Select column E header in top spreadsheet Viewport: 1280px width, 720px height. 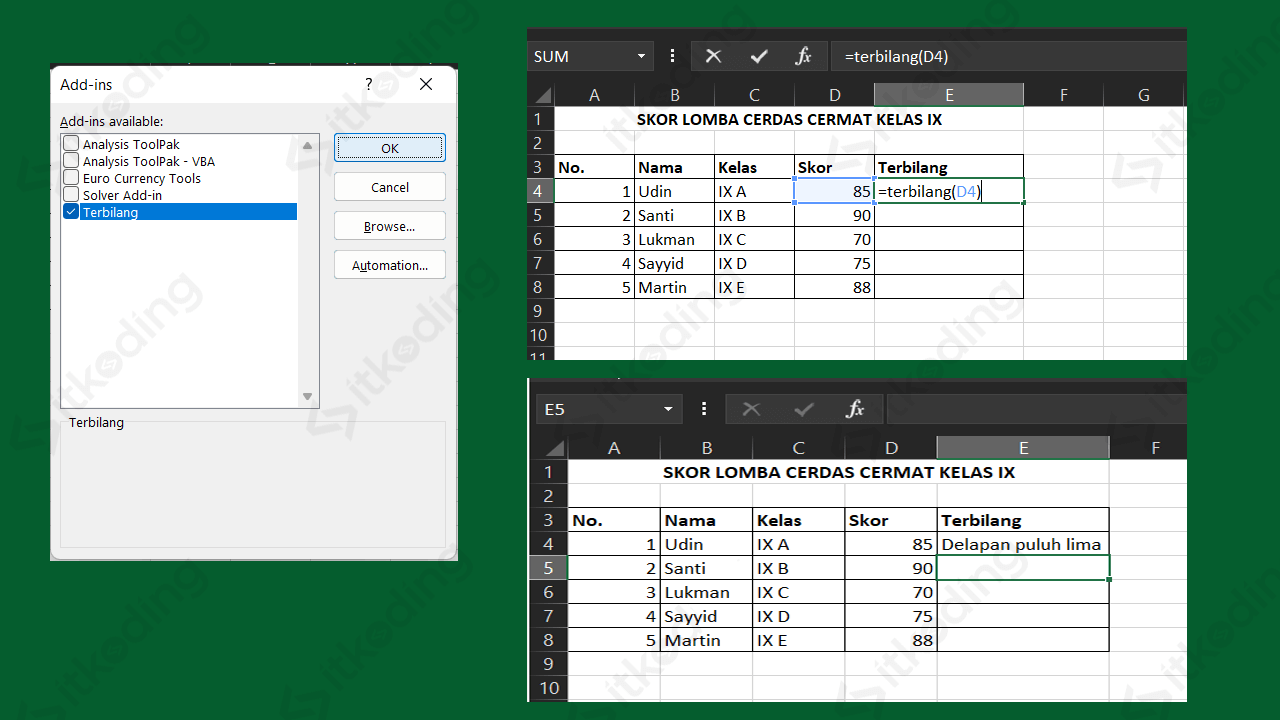pos(949,96)
